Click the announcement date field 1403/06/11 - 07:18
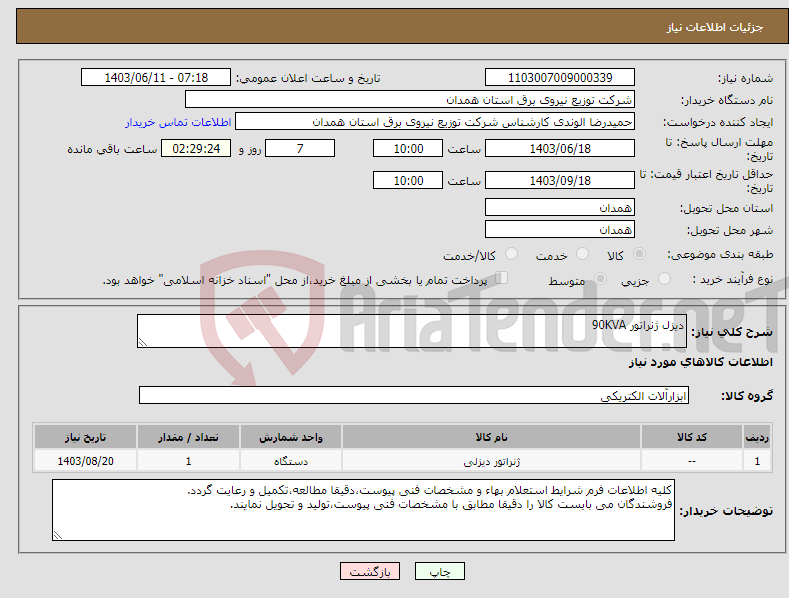 point(156,78)
